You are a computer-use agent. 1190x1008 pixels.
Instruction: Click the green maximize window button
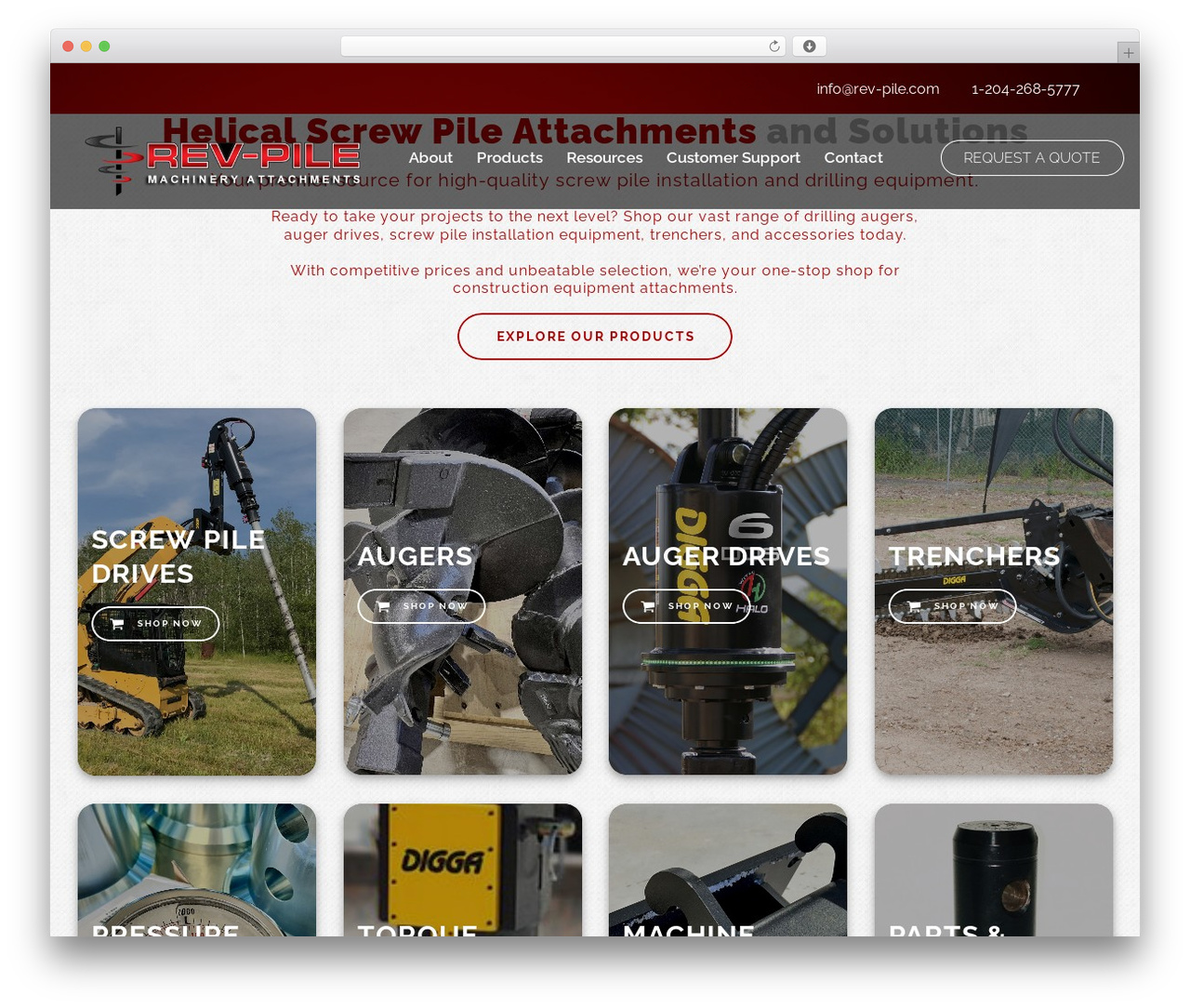point(104,46)
